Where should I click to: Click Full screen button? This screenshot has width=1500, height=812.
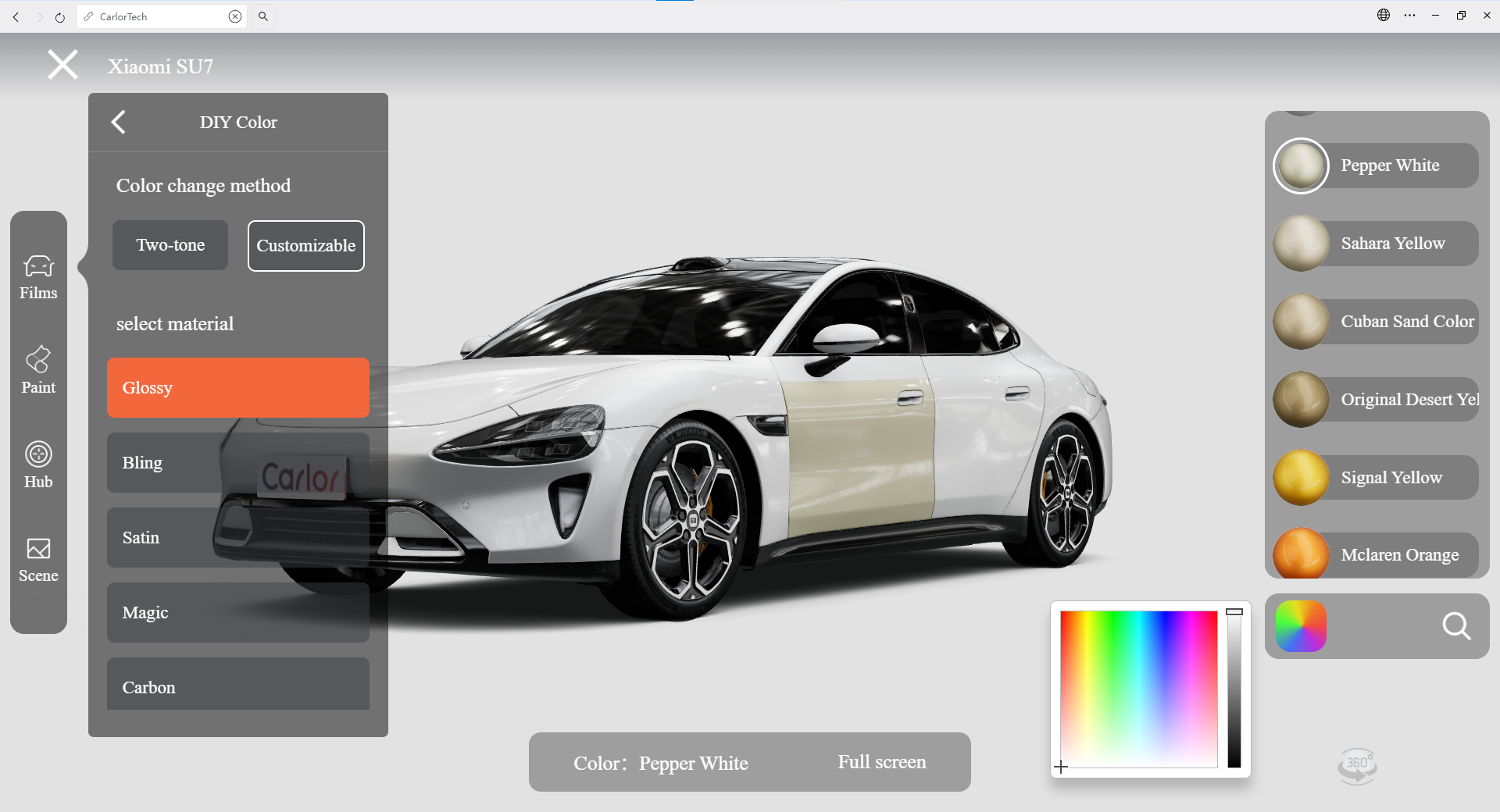click(x=882, y=762)
